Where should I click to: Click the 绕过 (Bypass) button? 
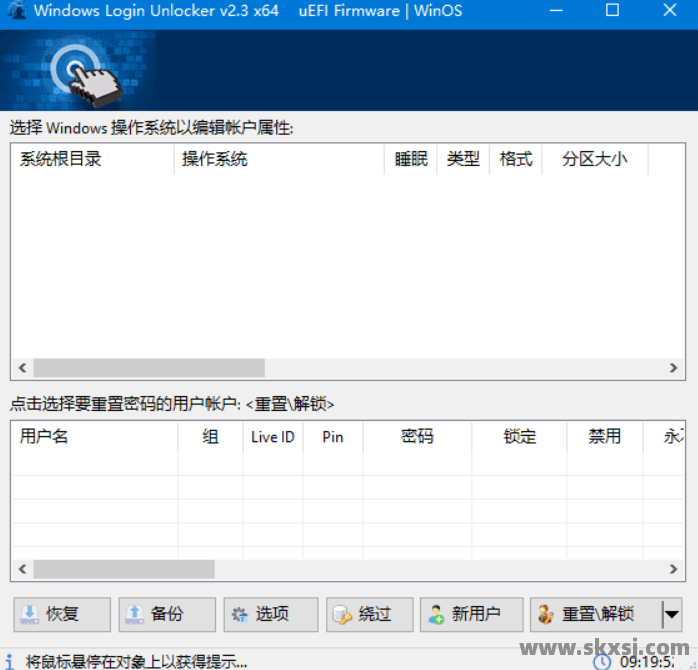point(369,614)
